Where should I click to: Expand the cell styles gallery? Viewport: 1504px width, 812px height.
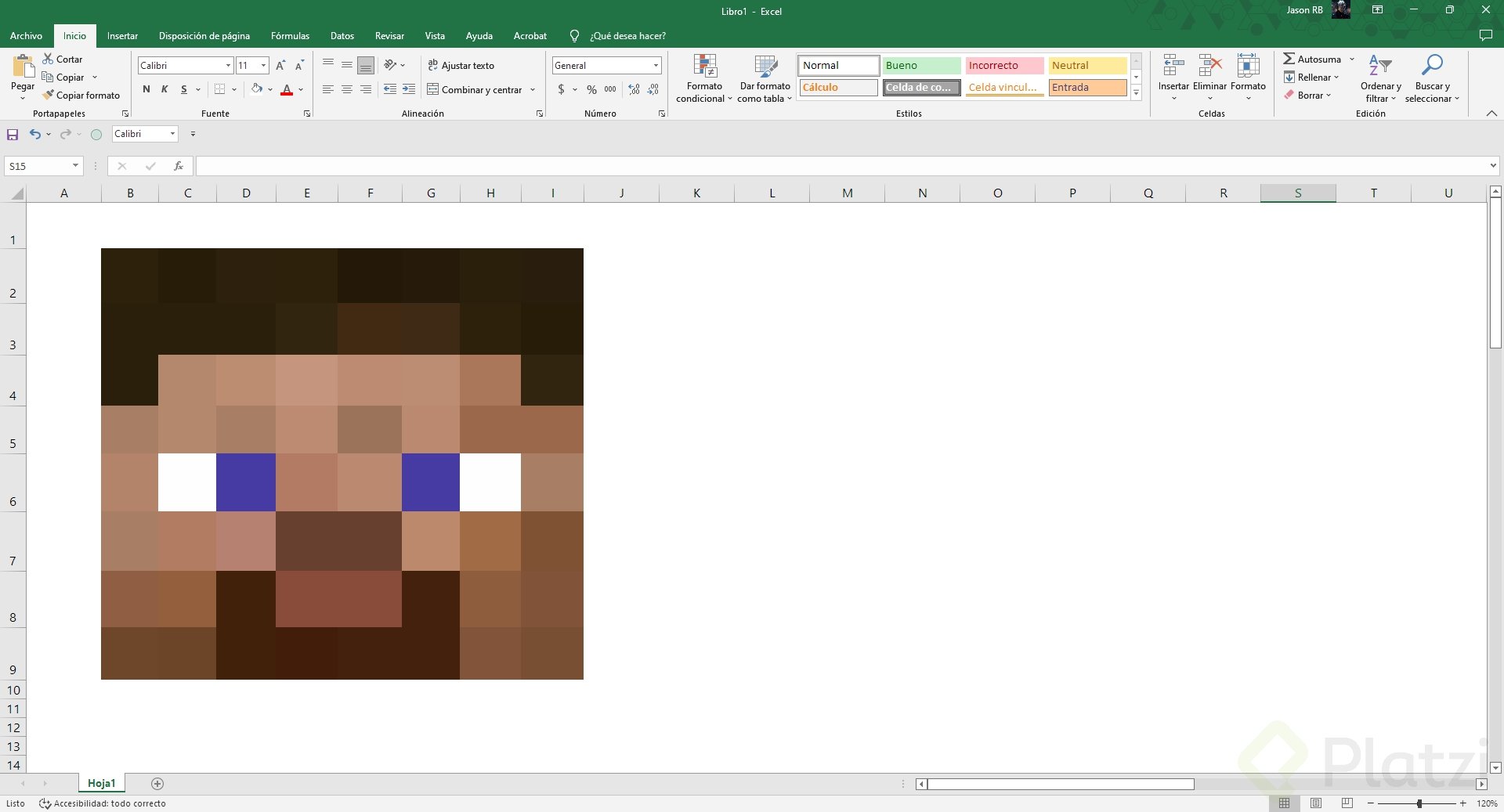(1136, 92)
